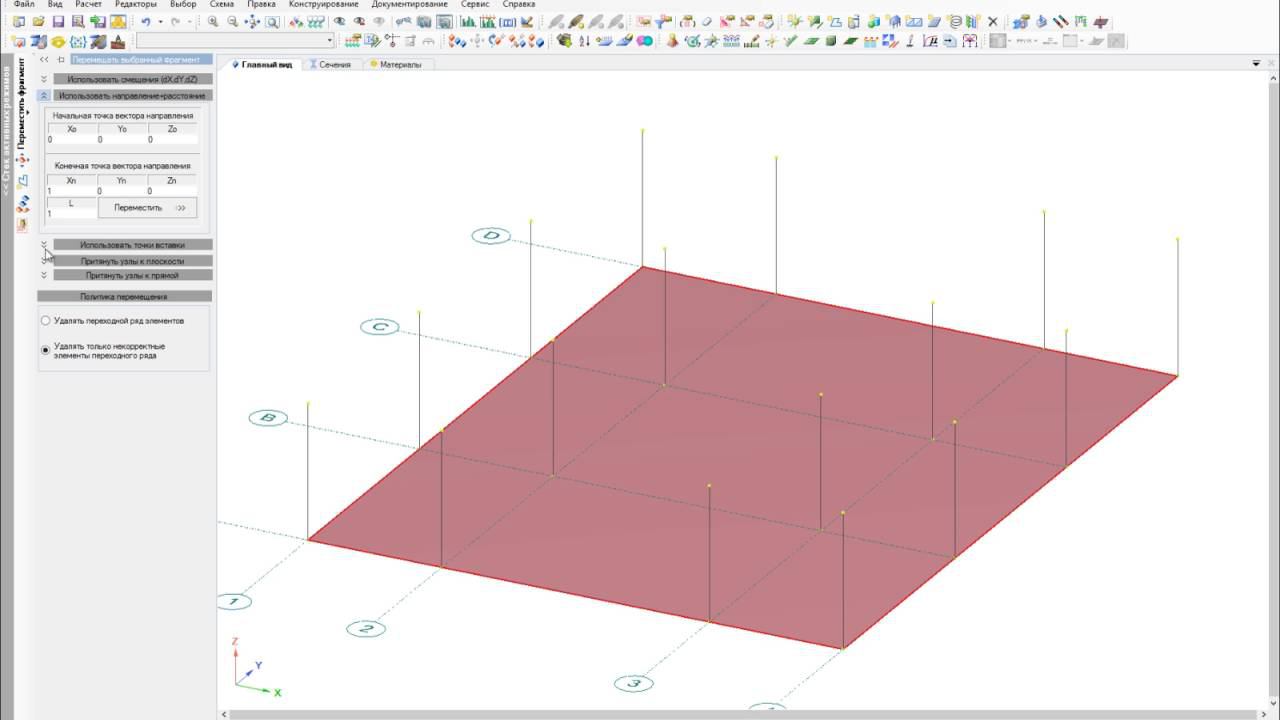1280x720 pixels.
Task: Expand the 'Использовать точки вставки' section chevron
Action: click(44, 244)
